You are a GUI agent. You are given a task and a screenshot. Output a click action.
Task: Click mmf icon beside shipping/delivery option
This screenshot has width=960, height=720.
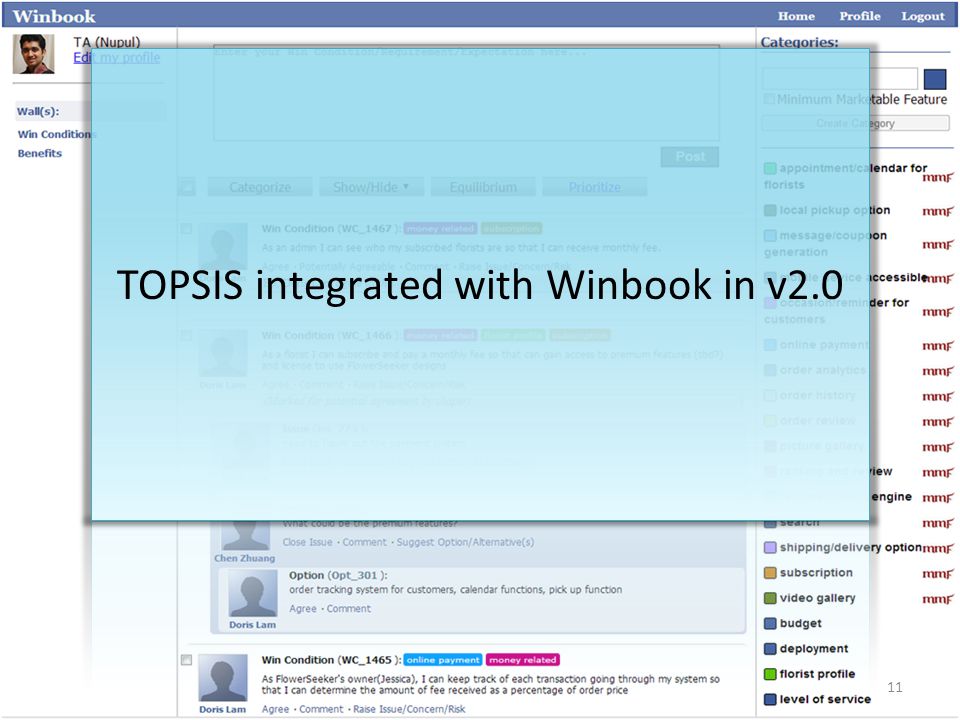pyautogui.click(x=937, y=548)
